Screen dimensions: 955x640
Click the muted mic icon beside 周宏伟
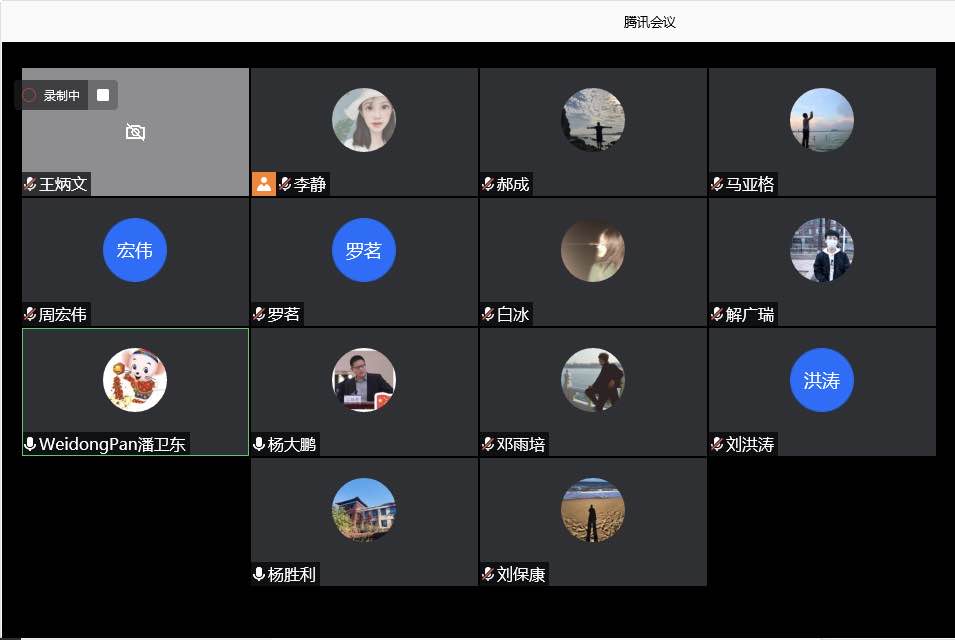30,314
